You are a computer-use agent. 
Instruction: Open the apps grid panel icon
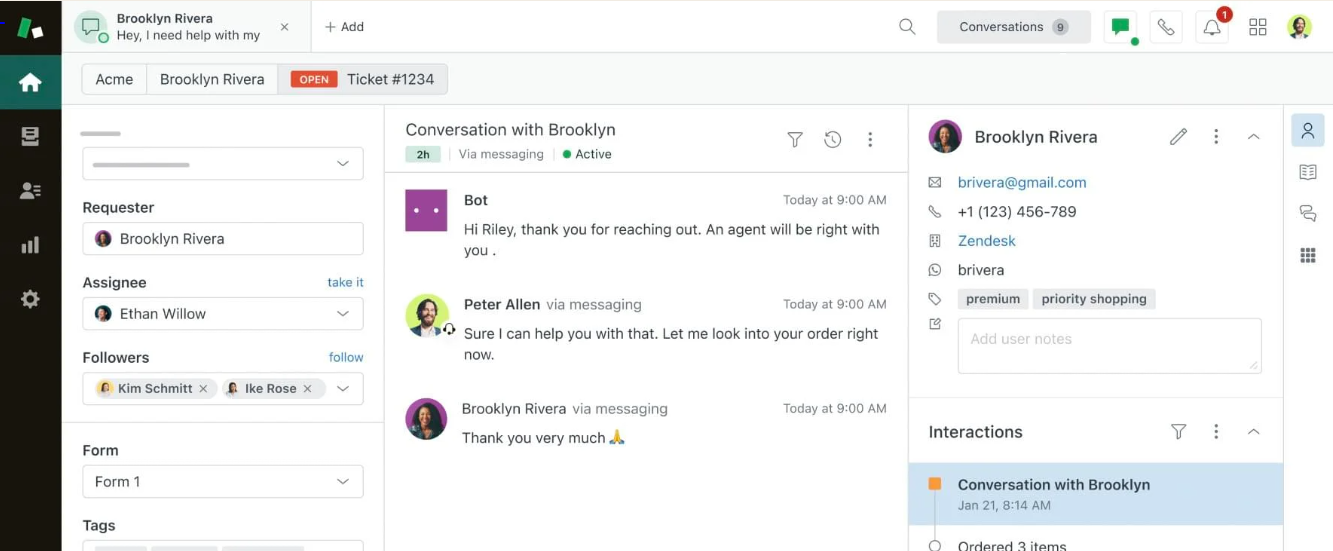coord(1308,256)
